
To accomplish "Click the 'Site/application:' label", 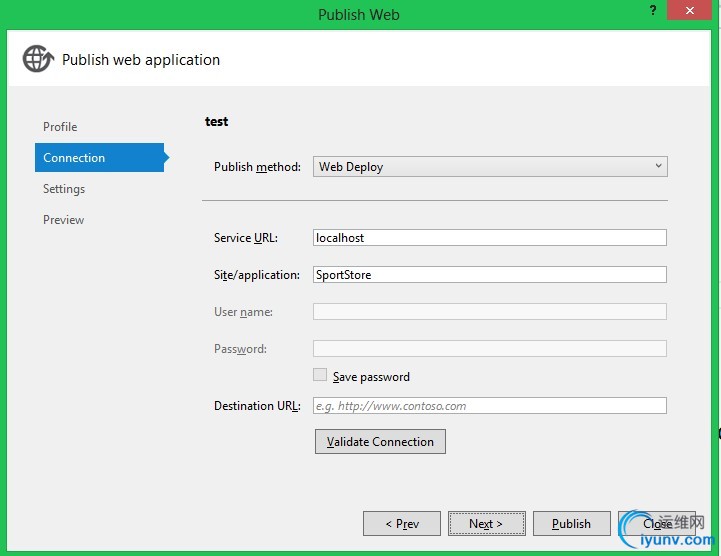I will coord(257,275).
